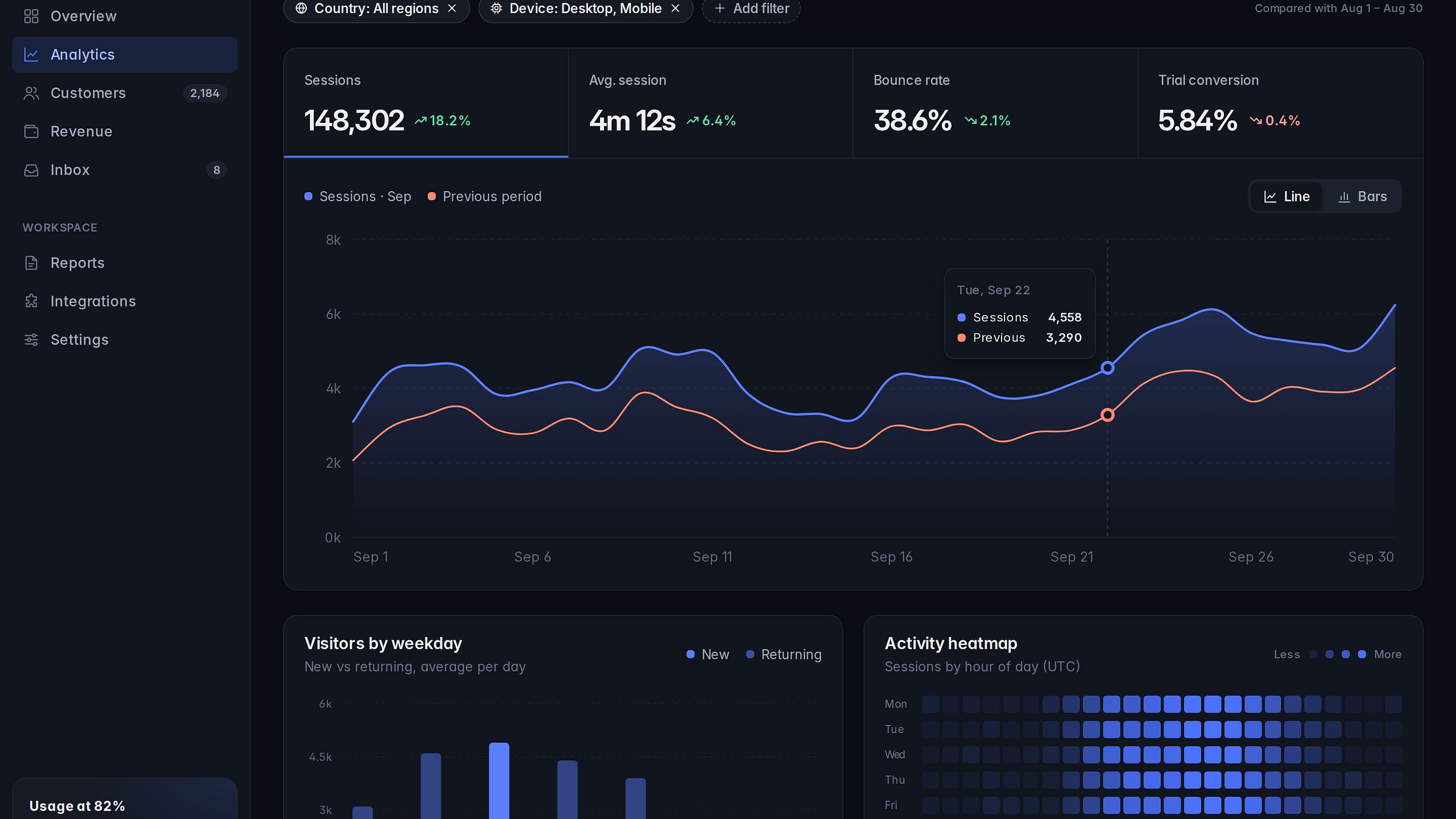
Task: Switch chart to Bars view
Action: tap(1363, 197)
